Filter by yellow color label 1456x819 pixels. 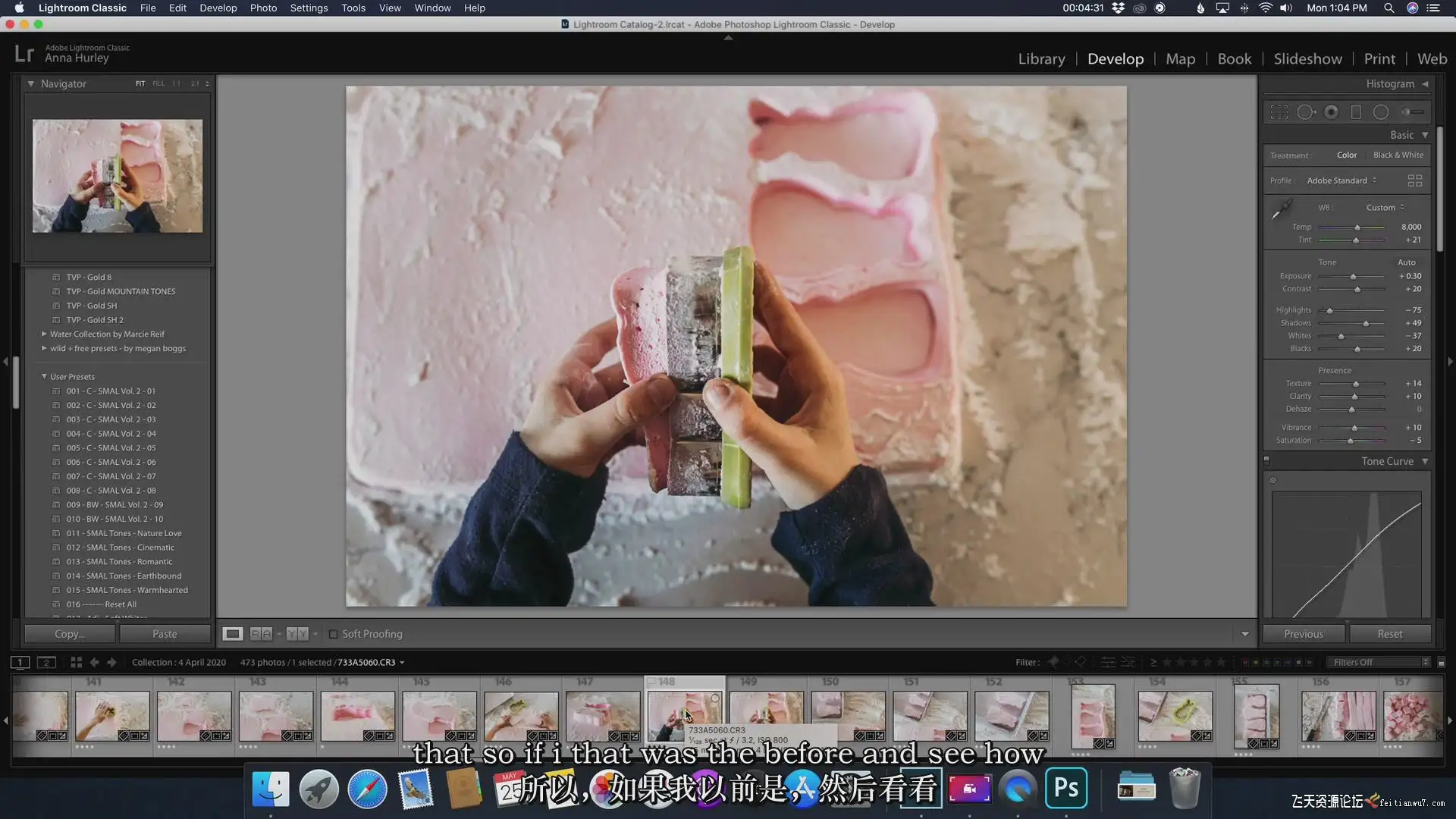[x=1255, y=662]
